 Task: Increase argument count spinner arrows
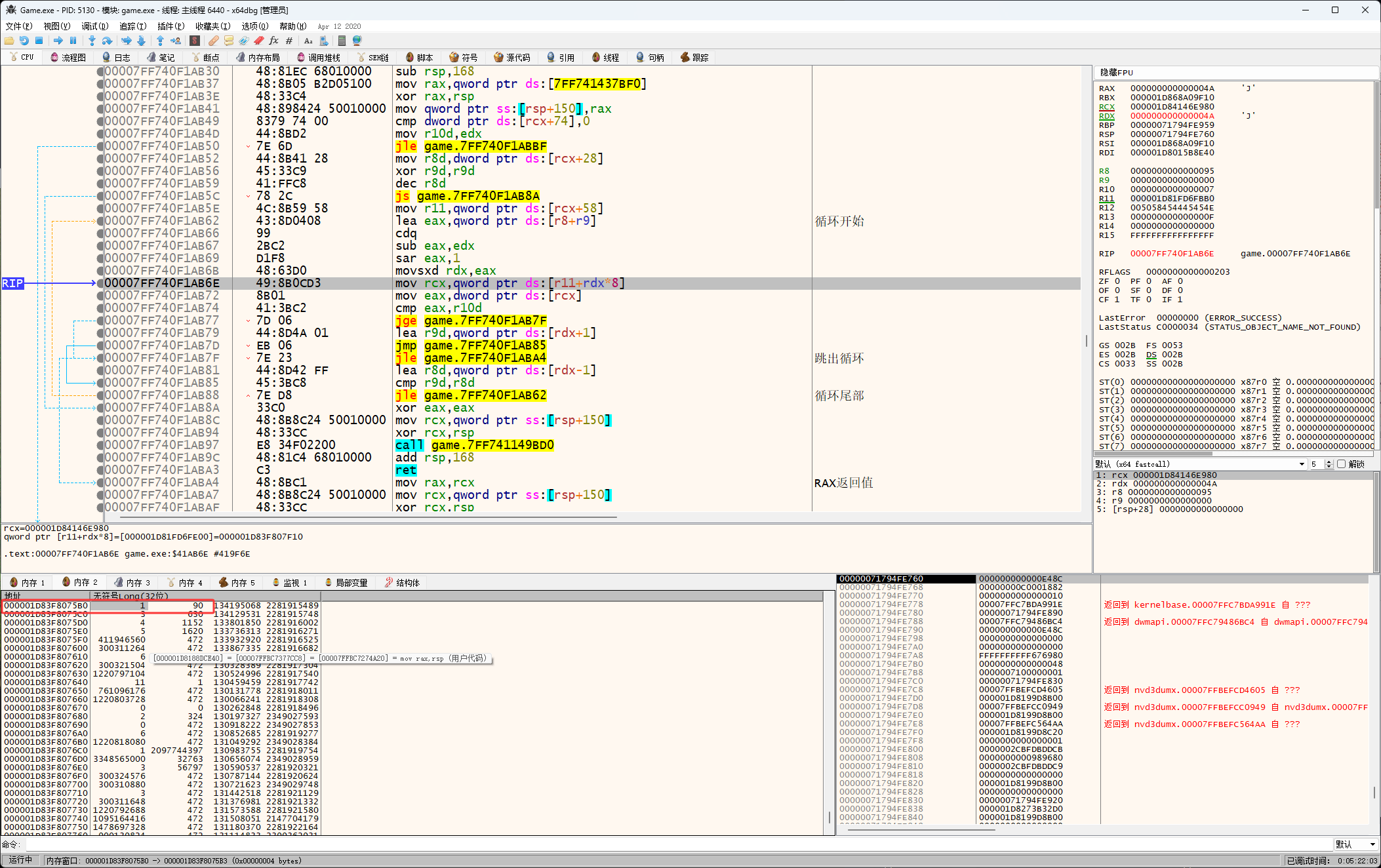click(x=1329, y=462)
